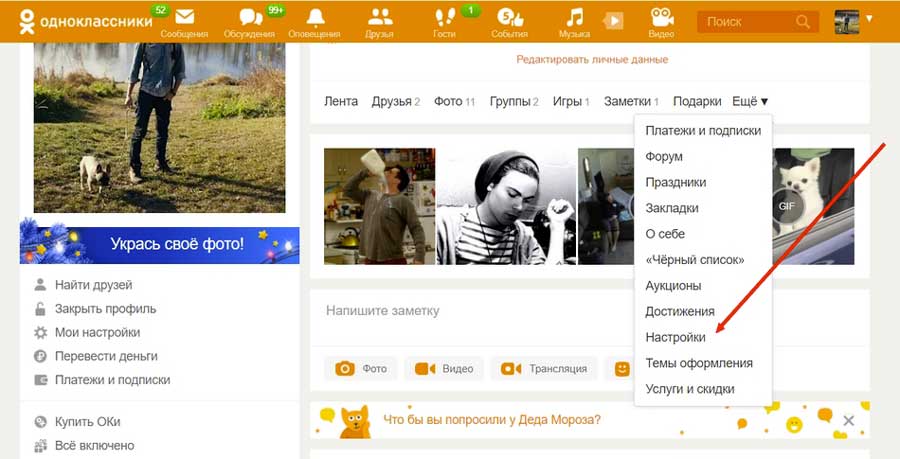Open Закрыть профиль link
The image size is (900, 459).
click(106, 309)
